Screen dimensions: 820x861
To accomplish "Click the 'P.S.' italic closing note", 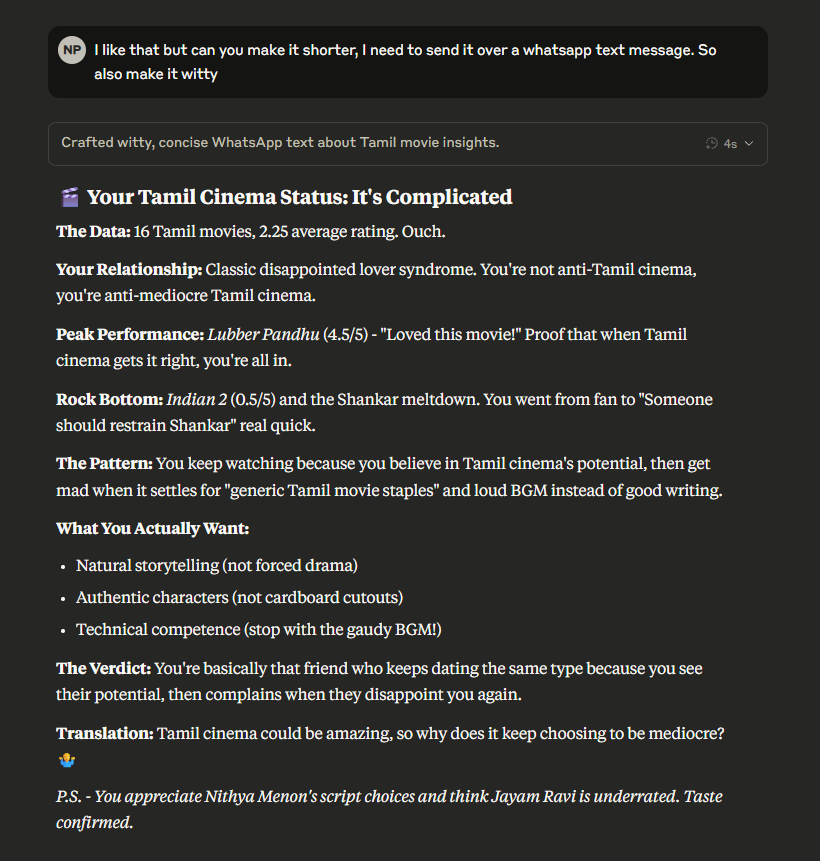I will coord(389,809).
